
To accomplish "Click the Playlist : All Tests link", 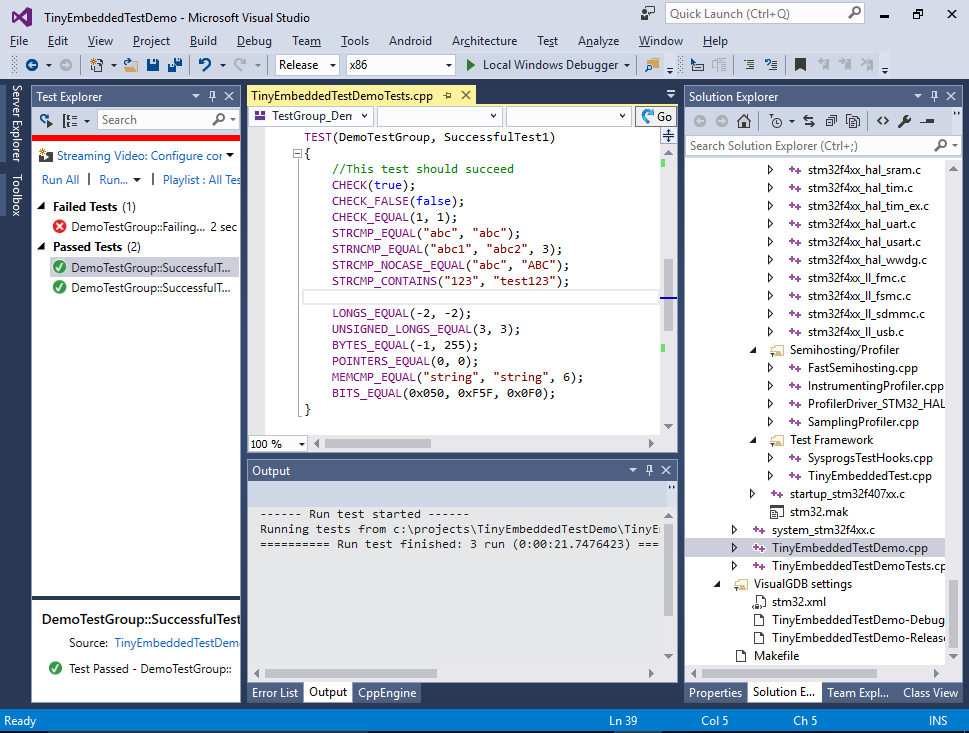I will coord(201,180).
